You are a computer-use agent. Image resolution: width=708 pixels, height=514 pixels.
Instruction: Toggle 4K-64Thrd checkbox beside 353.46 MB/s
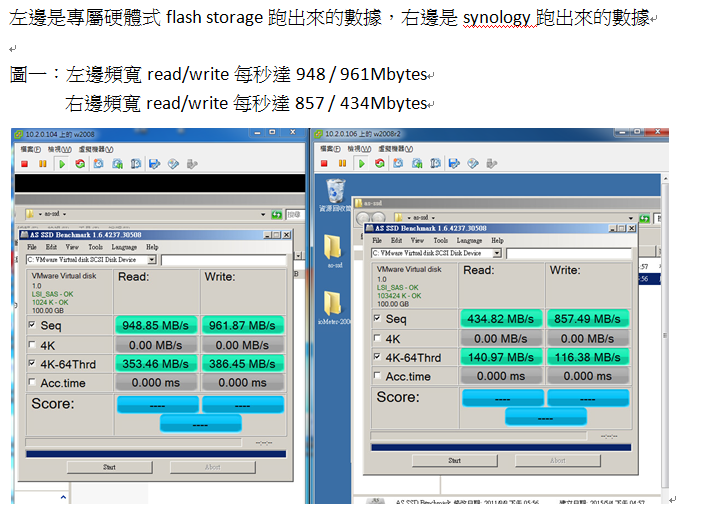pyautogui.click(x=32, y=363)
